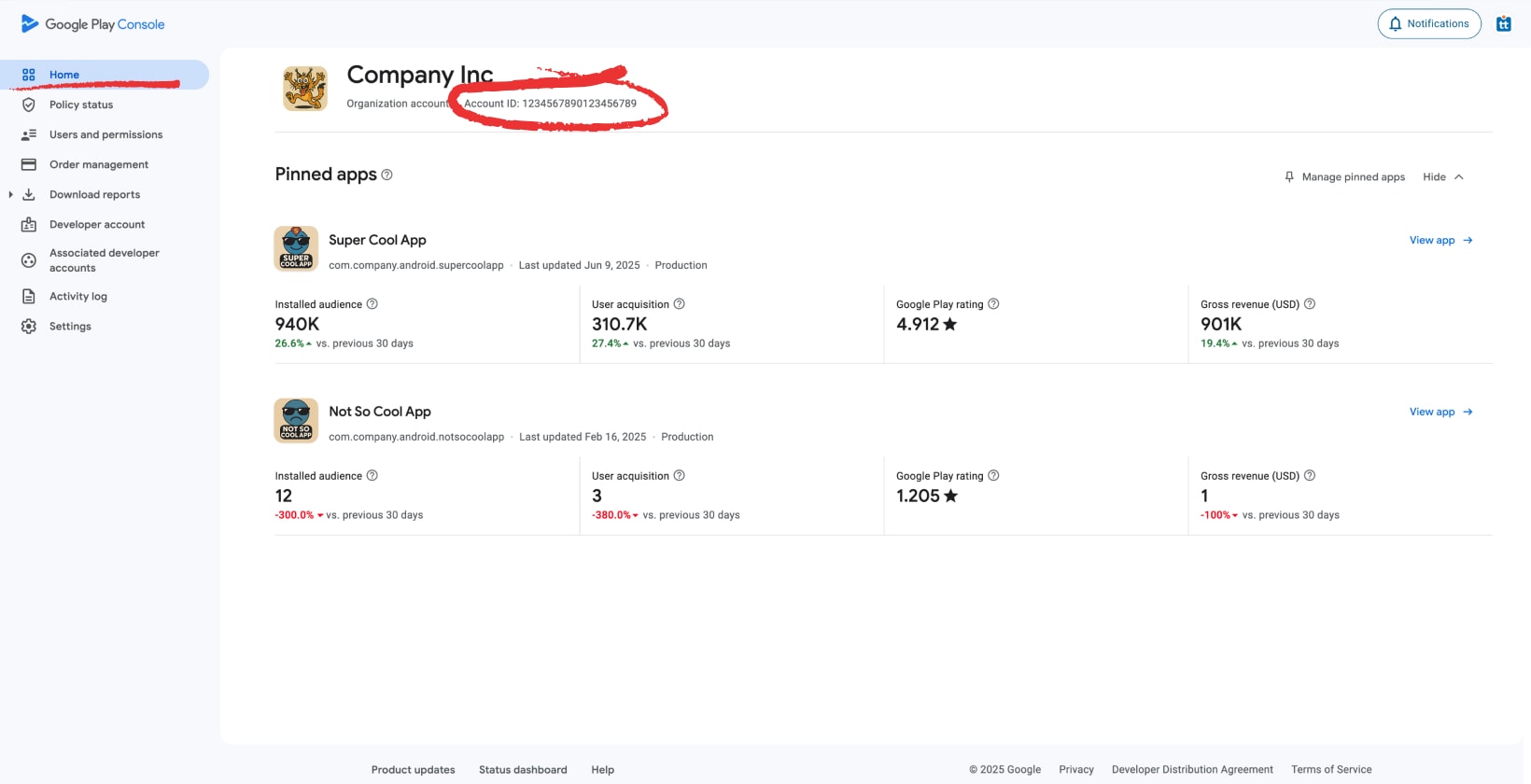Click help icon for Not So Cool Play rating

(x=993, y=475)
